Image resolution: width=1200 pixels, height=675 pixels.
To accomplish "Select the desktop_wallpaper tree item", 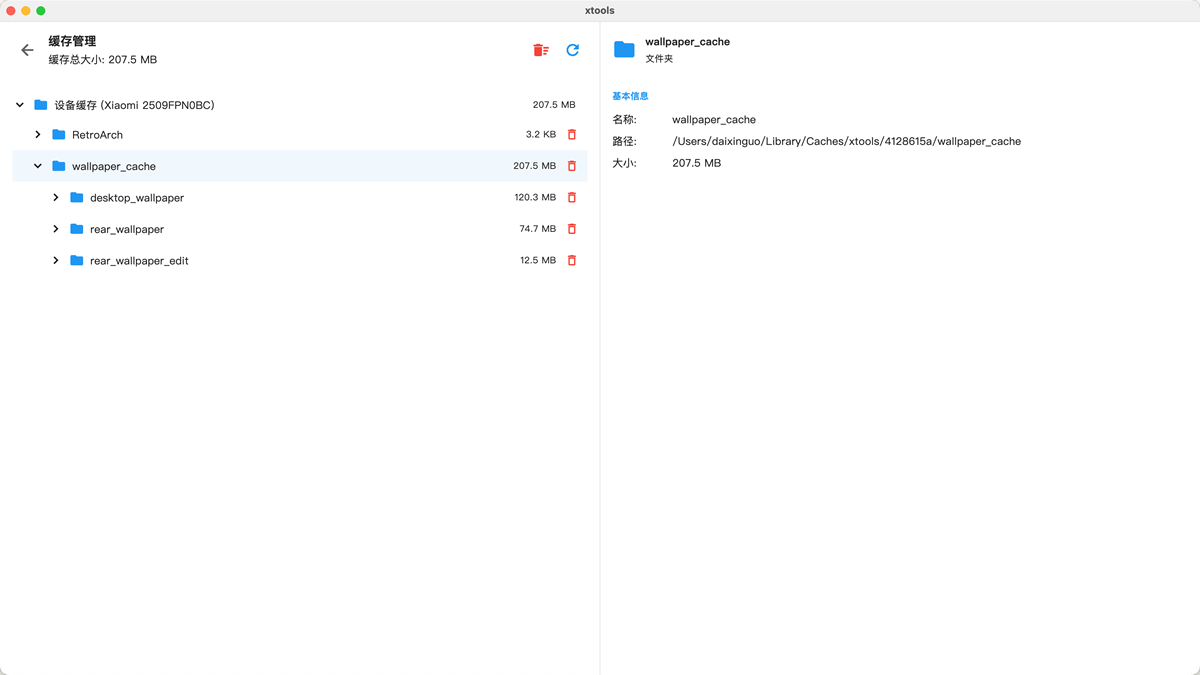I will (137, 198).
